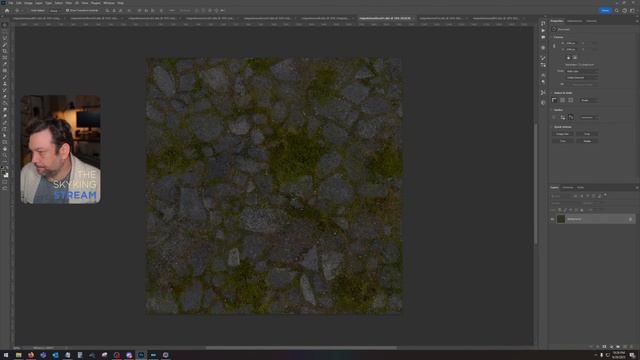Screen dimensions: 640x360
Task: Open Auto-Select Layer dropdown in options bar
Action: (x=54, y=11)
